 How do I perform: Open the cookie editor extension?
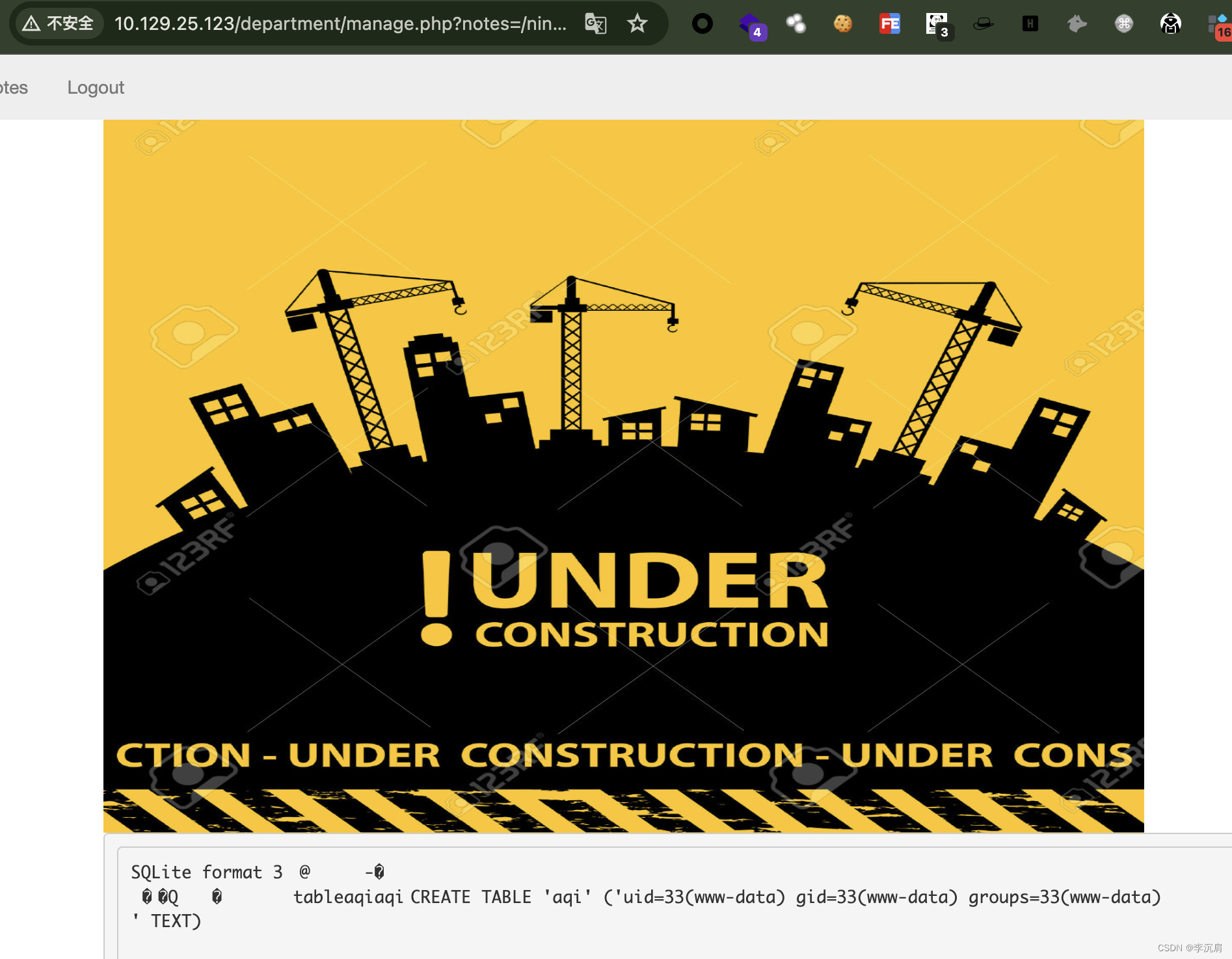[x=843, y=24]
